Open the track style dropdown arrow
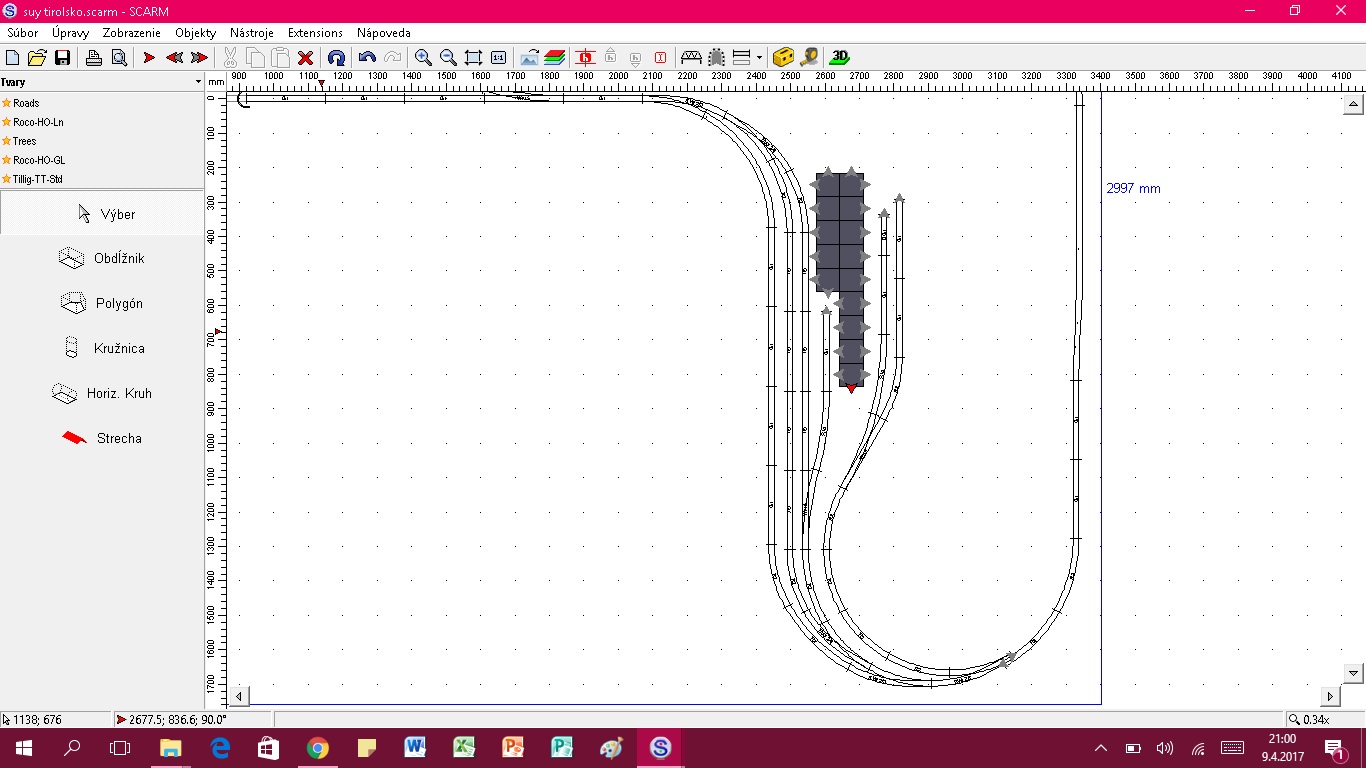The height and width of the screenshot is (768, 1366). click(759, 58)
